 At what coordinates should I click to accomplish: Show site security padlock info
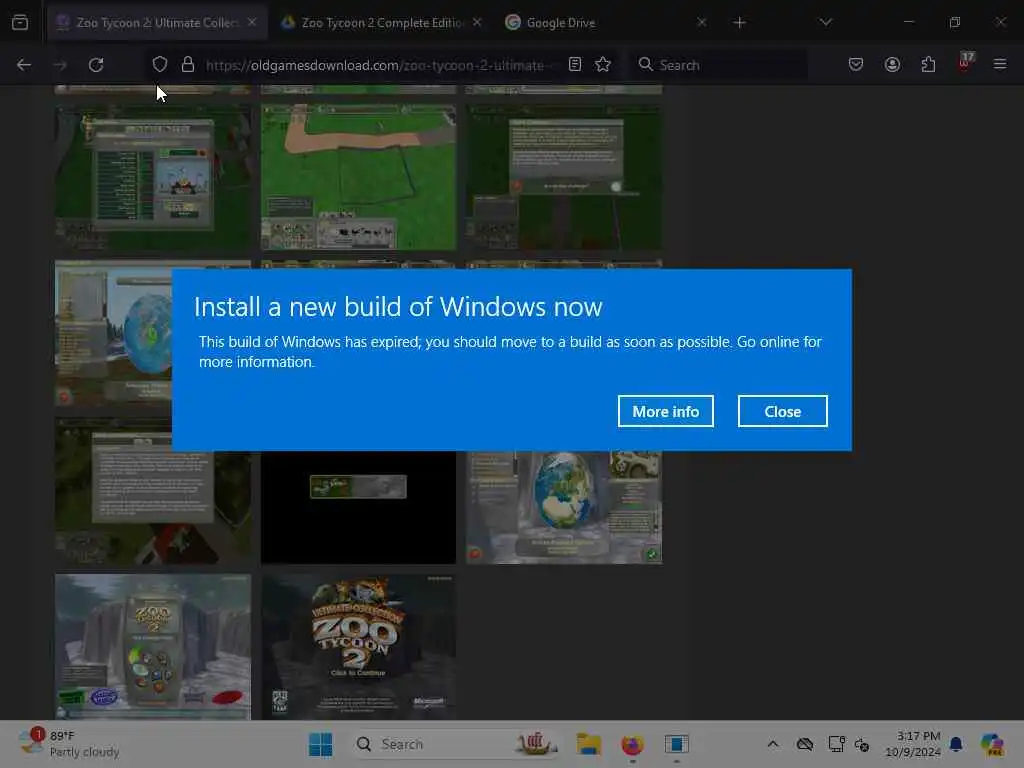(188, 65)
